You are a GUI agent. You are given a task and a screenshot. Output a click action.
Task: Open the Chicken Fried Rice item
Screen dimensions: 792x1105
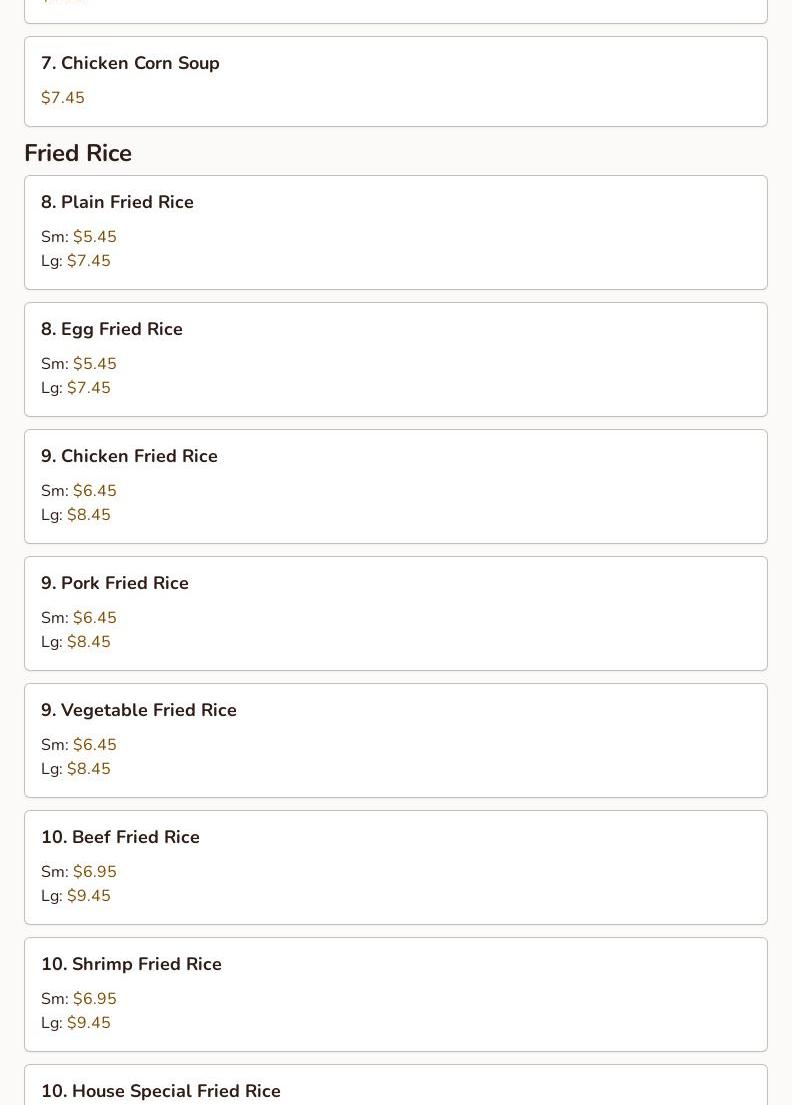129,456
